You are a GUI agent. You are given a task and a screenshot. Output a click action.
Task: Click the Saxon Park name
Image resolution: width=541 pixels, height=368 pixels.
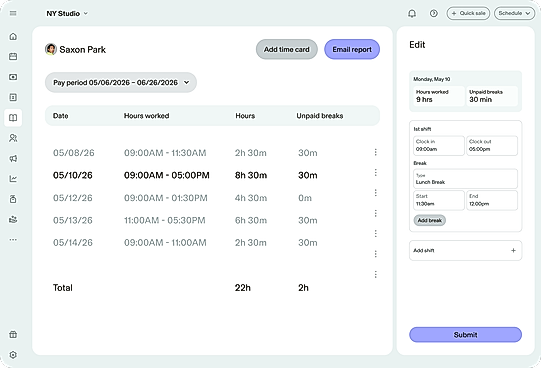[x=82, y=50]
